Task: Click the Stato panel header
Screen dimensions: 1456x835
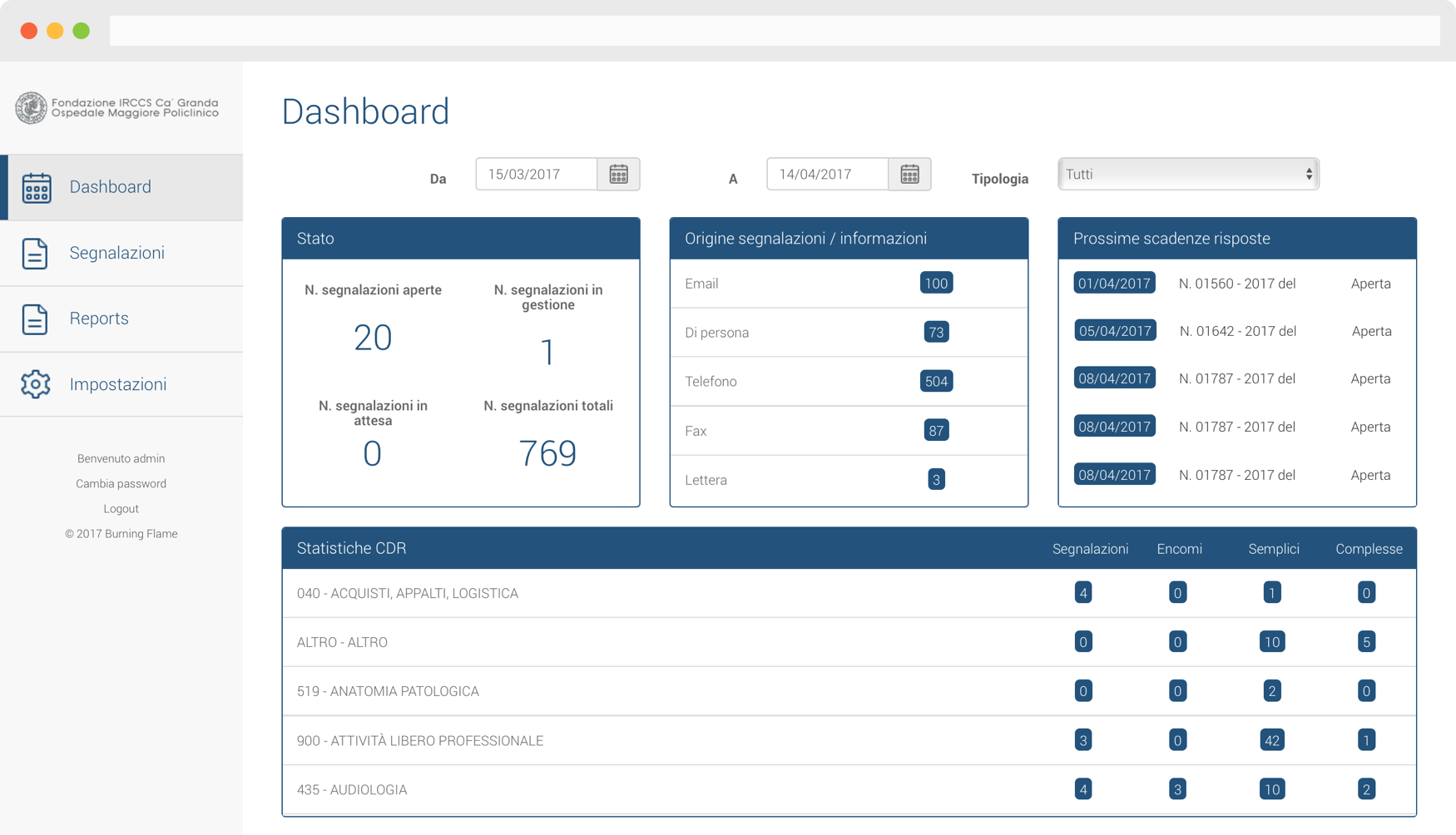Action: point(461,239)
